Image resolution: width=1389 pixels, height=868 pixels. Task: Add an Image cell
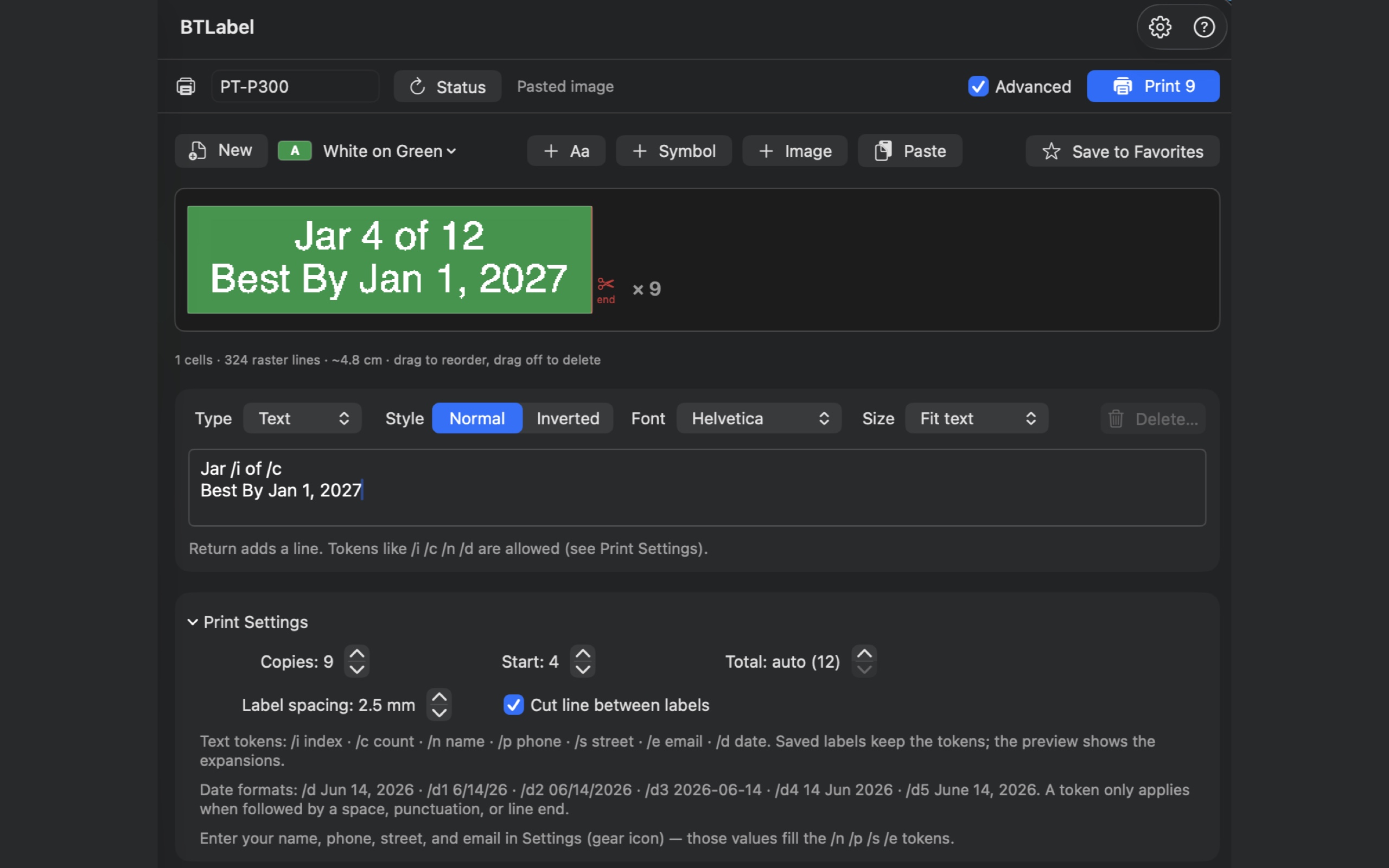795,151
